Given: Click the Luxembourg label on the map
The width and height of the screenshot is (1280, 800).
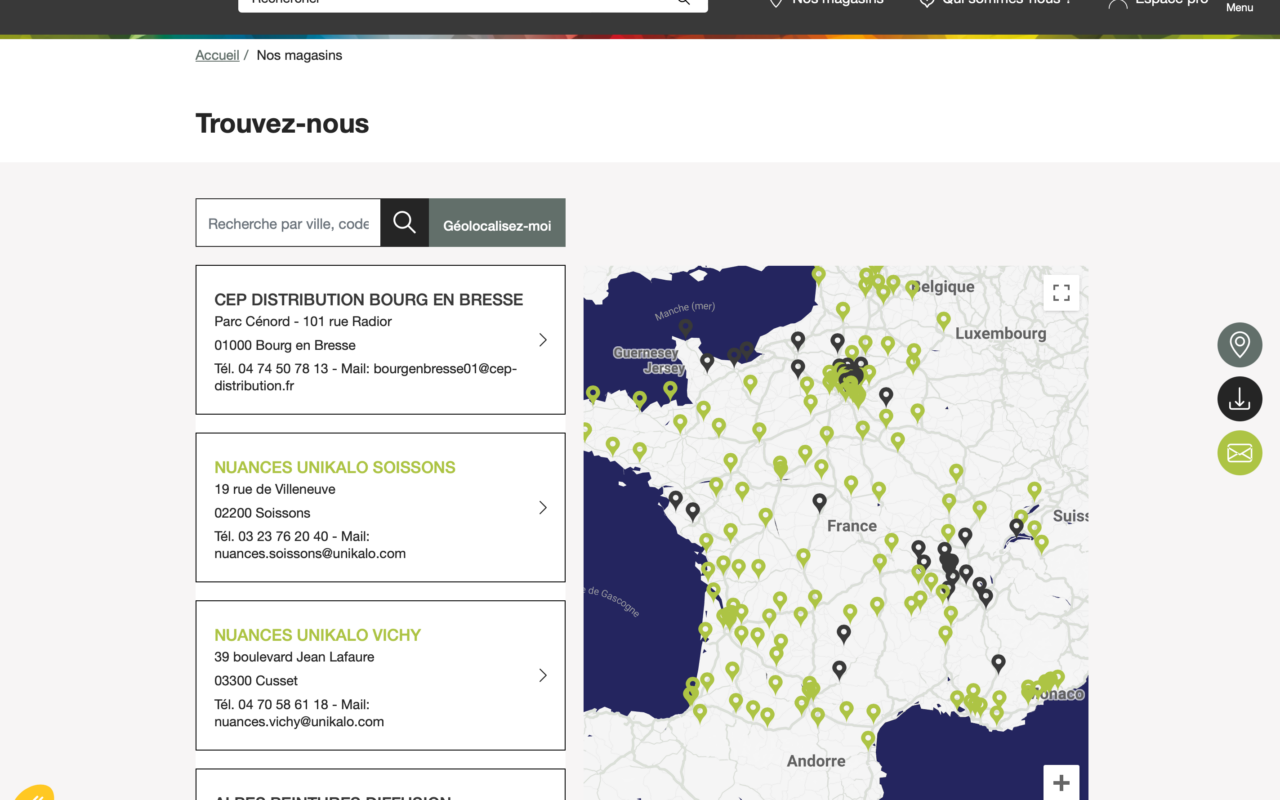Looking at the screenshot, I should (1001, 333).
